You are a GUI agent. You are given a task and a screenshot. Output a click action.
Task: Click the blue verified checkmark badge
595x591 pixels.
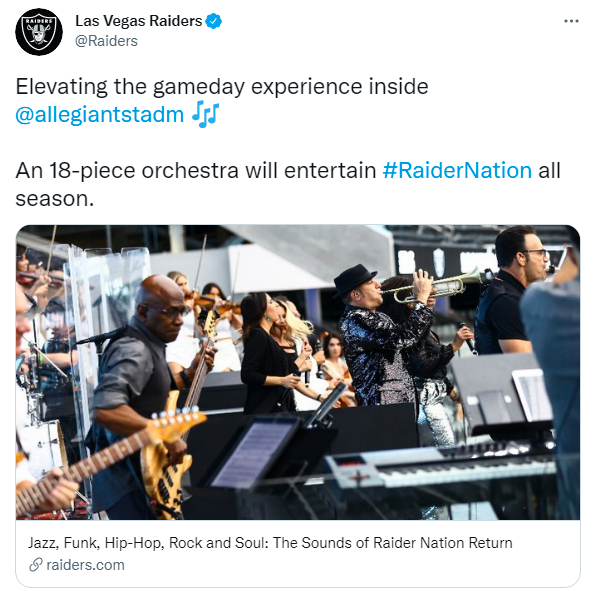point(214,21)
